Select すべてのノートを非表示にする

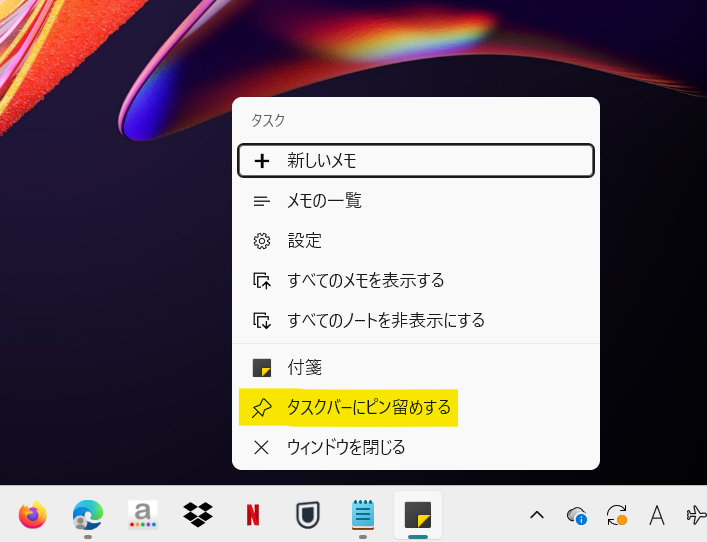416,321
